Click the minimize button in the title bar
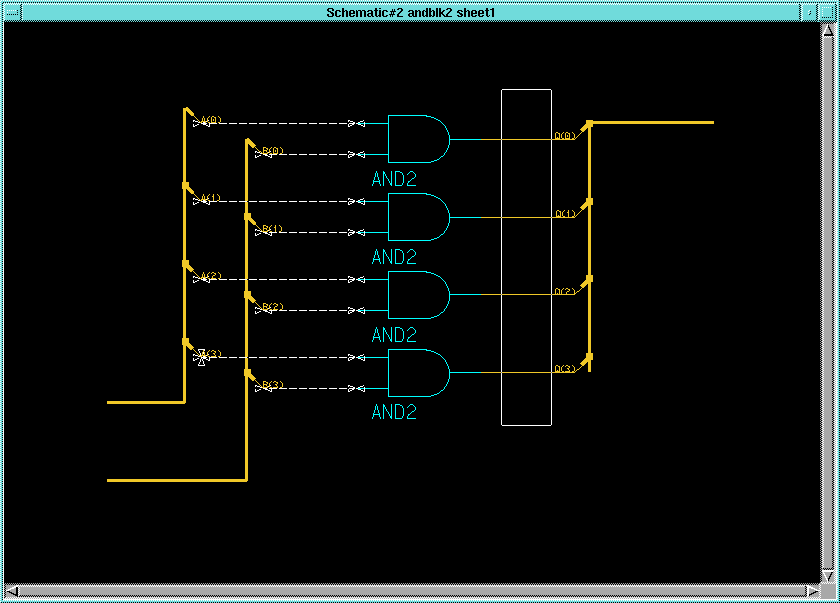 (809, 12)
